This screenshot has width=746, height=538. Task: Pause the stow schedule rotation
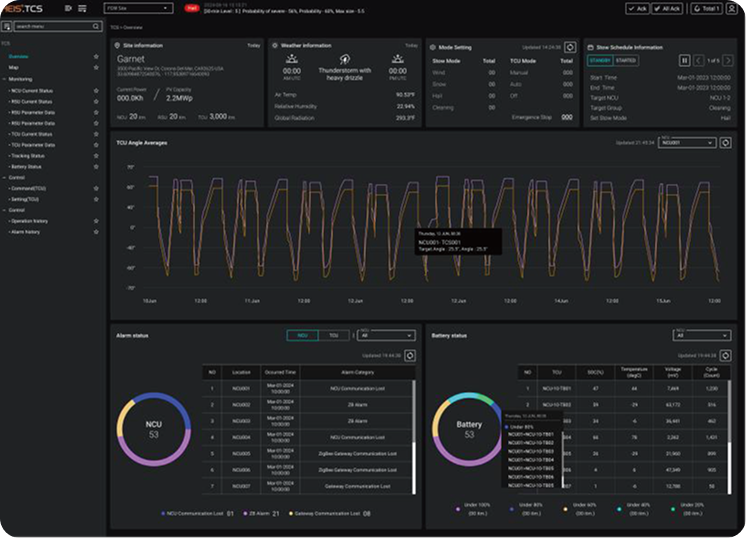[x=685, y=60]
